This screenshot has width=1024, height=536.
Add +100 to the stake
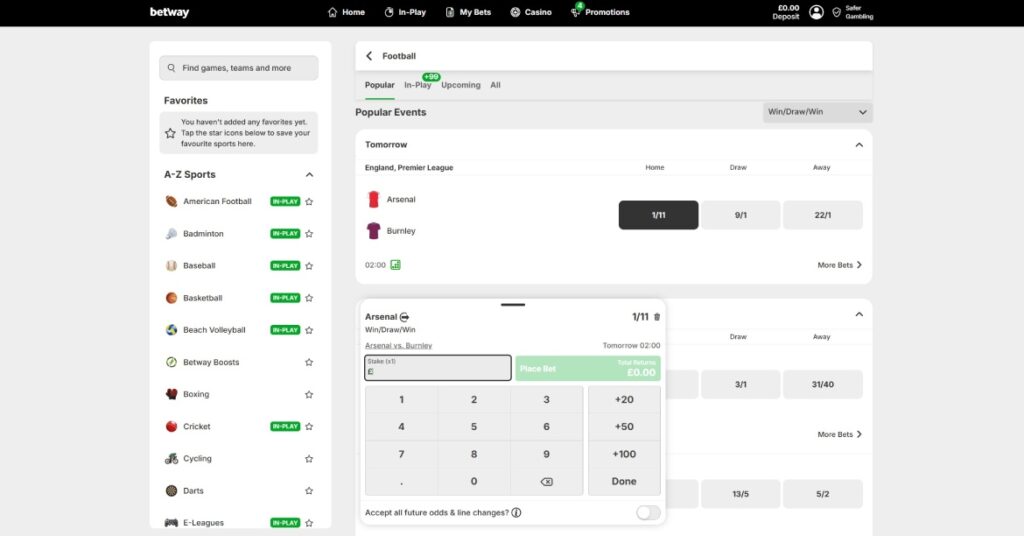624,454
